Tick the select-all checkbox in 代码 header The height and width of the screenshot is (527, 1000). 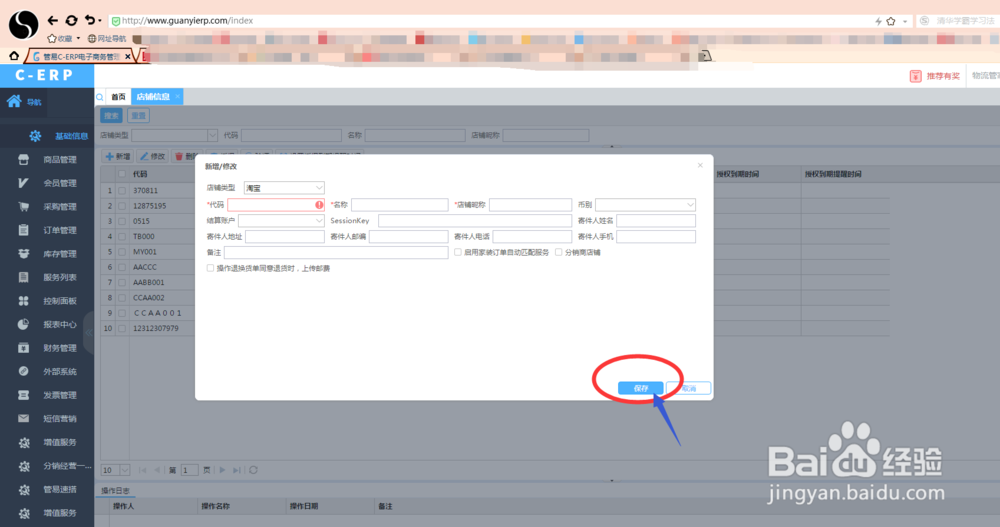point(122,174)
